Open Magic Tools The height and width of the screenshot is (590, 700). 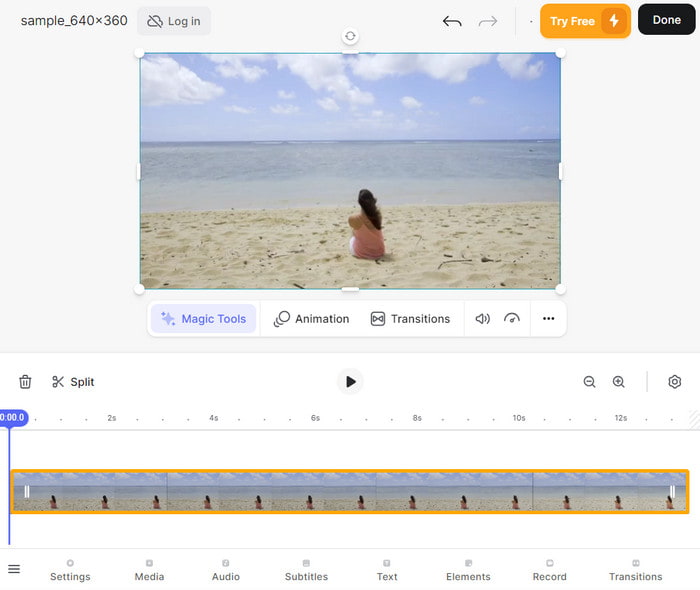204,319
